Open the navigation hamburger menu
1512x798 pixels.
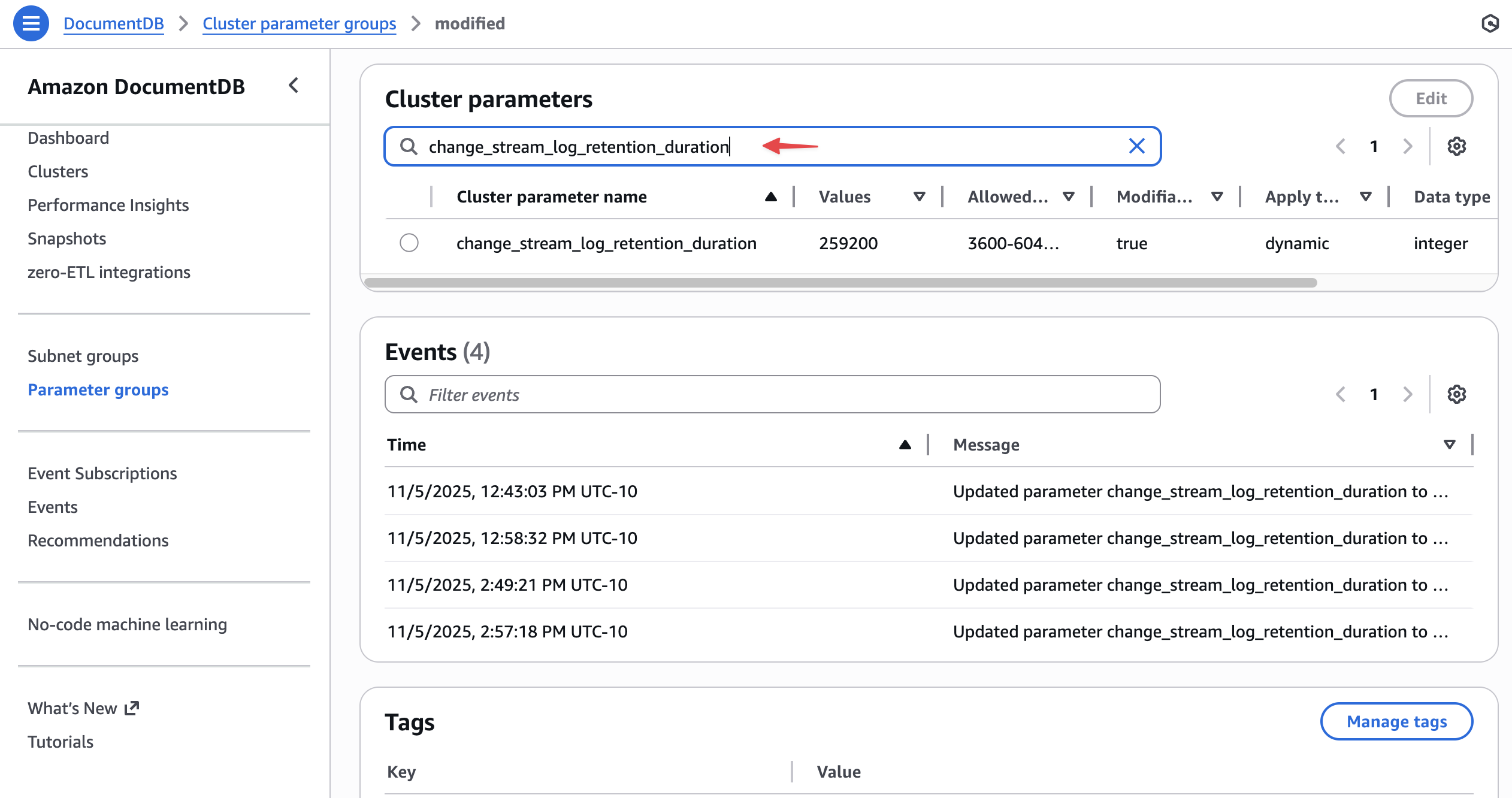[31, 23]
